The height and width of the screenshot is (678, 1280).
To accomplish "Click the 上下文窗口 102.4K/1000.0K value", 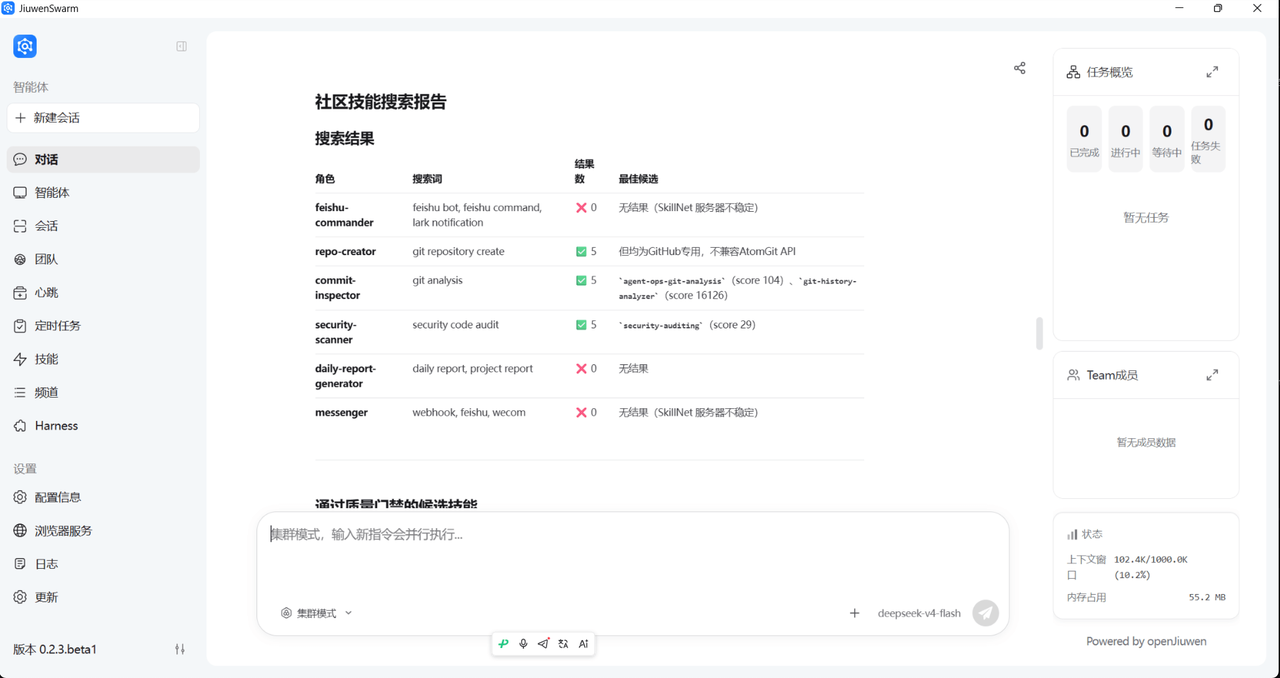I will [1151, 567].
